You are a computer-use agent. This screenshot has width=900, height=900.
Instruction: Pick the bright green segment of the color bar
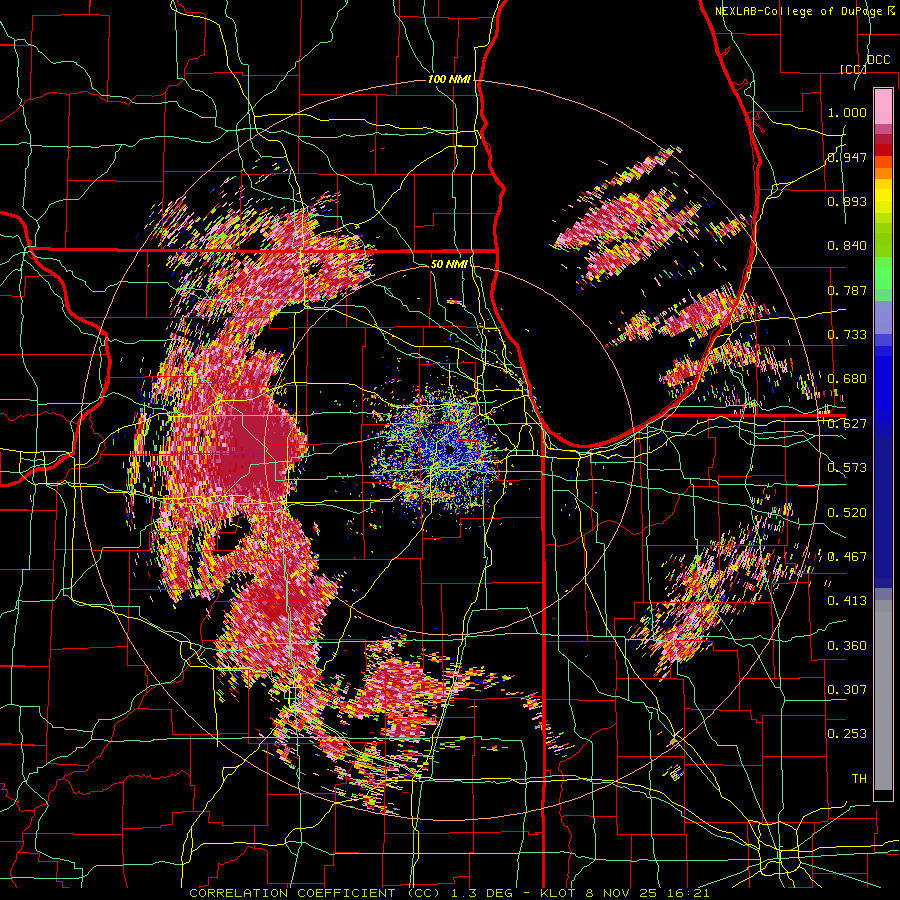[x=883, y=273]
